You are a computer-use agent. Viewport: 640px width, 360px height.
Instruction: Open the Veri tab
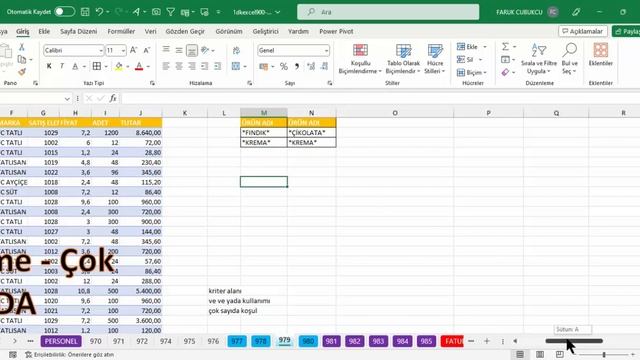point(151,31)
